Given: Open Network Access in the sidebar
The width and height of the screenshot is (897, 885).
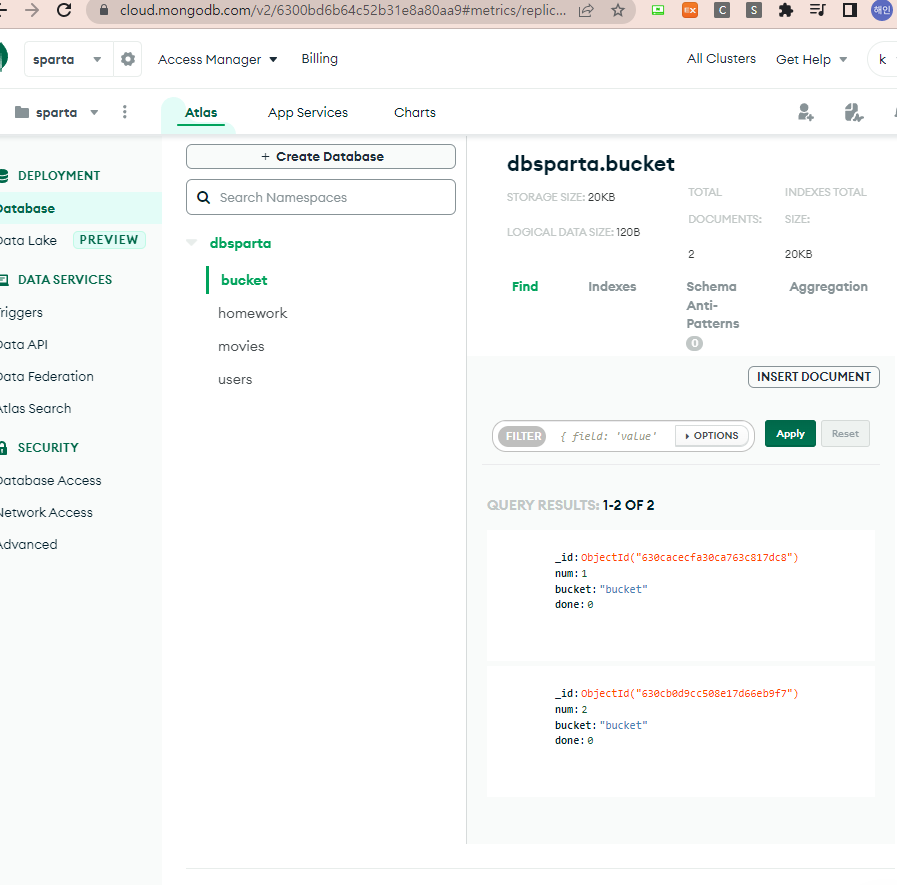Looking at the screenshot, I should coord(46,513).
